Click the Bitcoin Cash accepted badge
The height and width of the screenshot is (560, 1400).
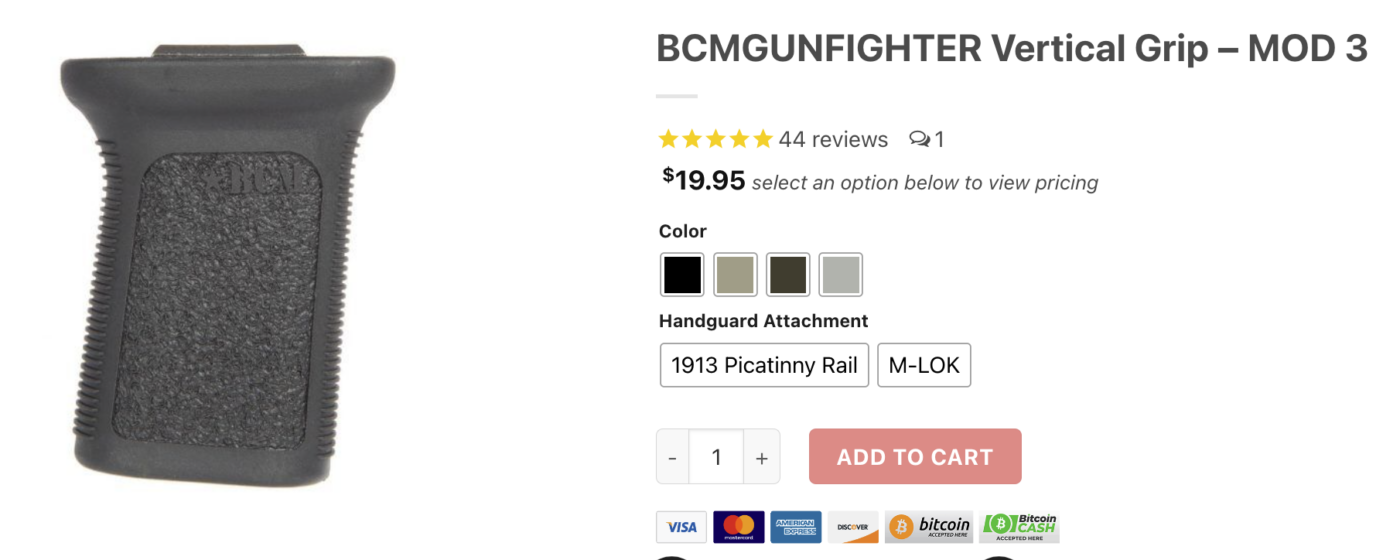(x=1019, y=527)
